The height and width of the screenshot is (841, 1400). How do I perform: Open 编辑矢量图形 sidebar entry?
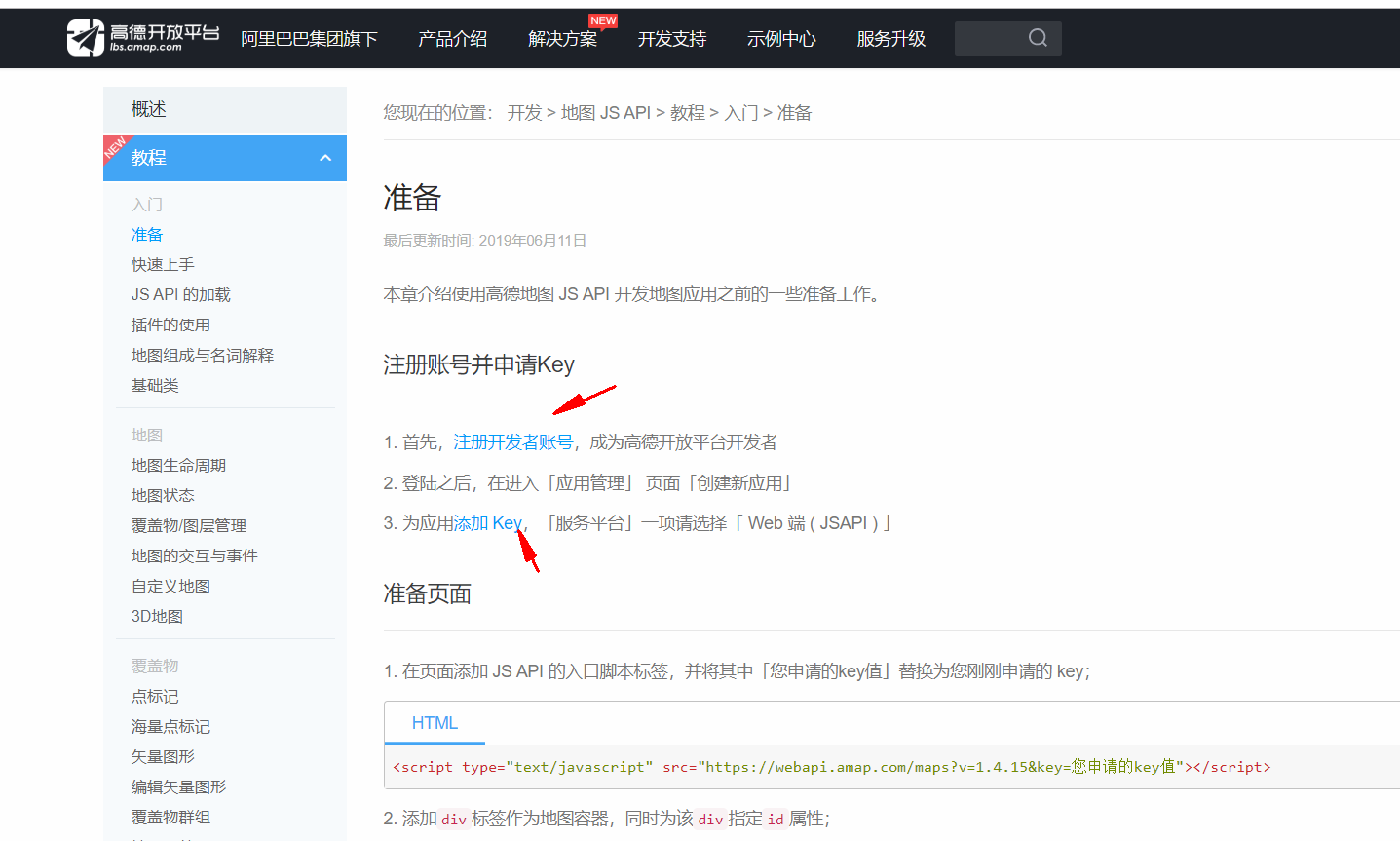point(178,787)
